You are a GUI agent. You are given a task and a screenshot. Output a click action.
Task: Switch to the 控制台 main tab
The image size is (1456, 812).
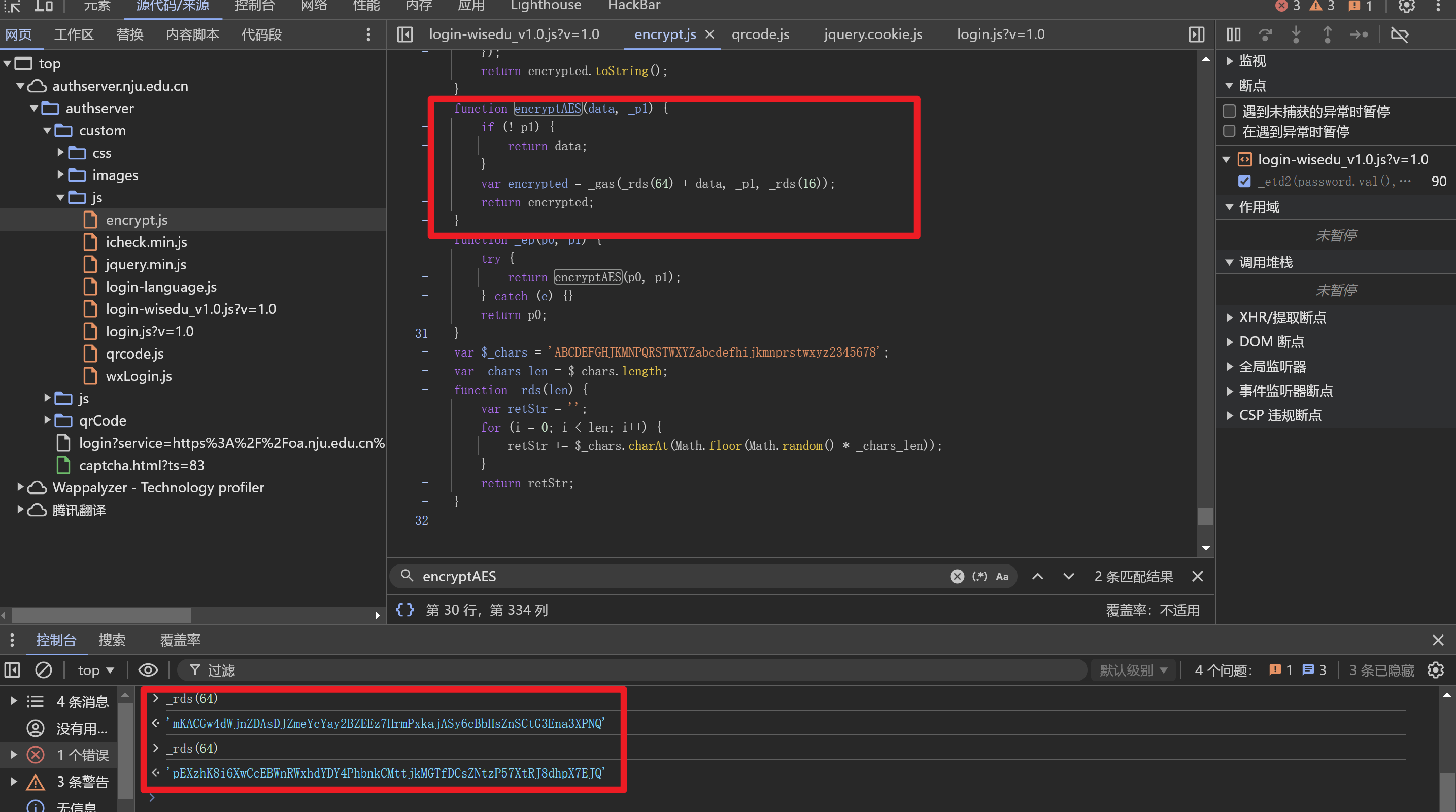click(254, 6)
